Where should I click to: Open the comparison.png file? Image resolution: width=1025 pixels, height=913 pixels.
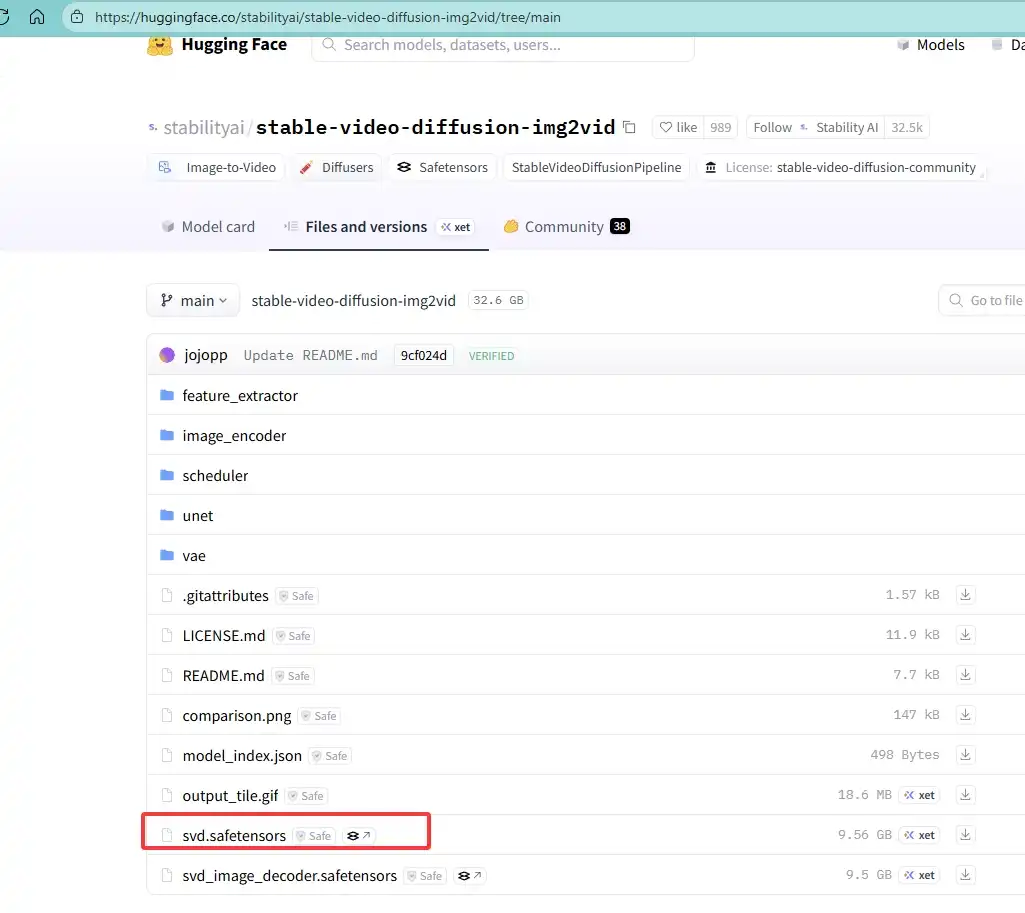[237, 716]
